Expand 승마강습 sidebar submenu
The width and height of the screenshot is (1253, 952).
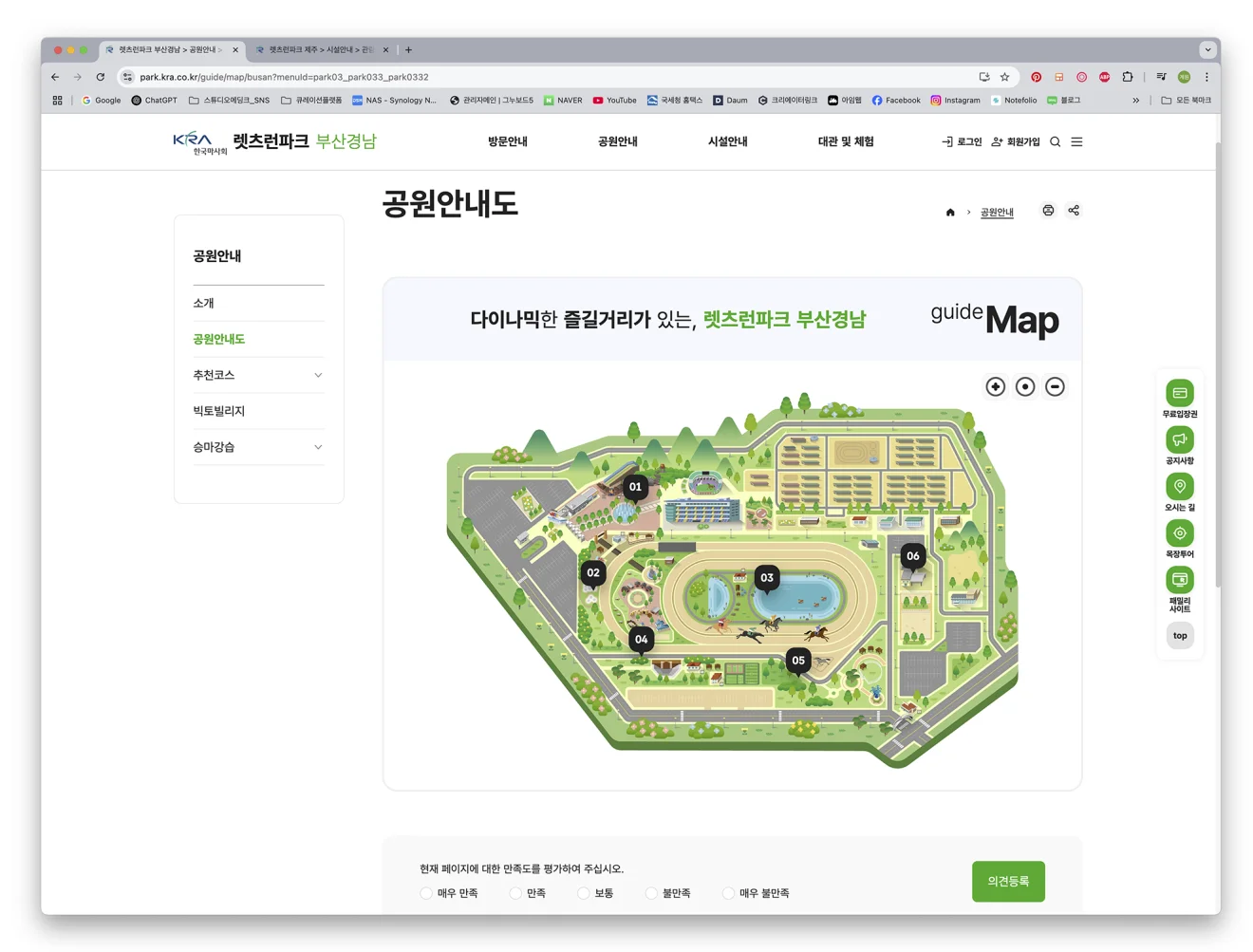pos(318,447)
